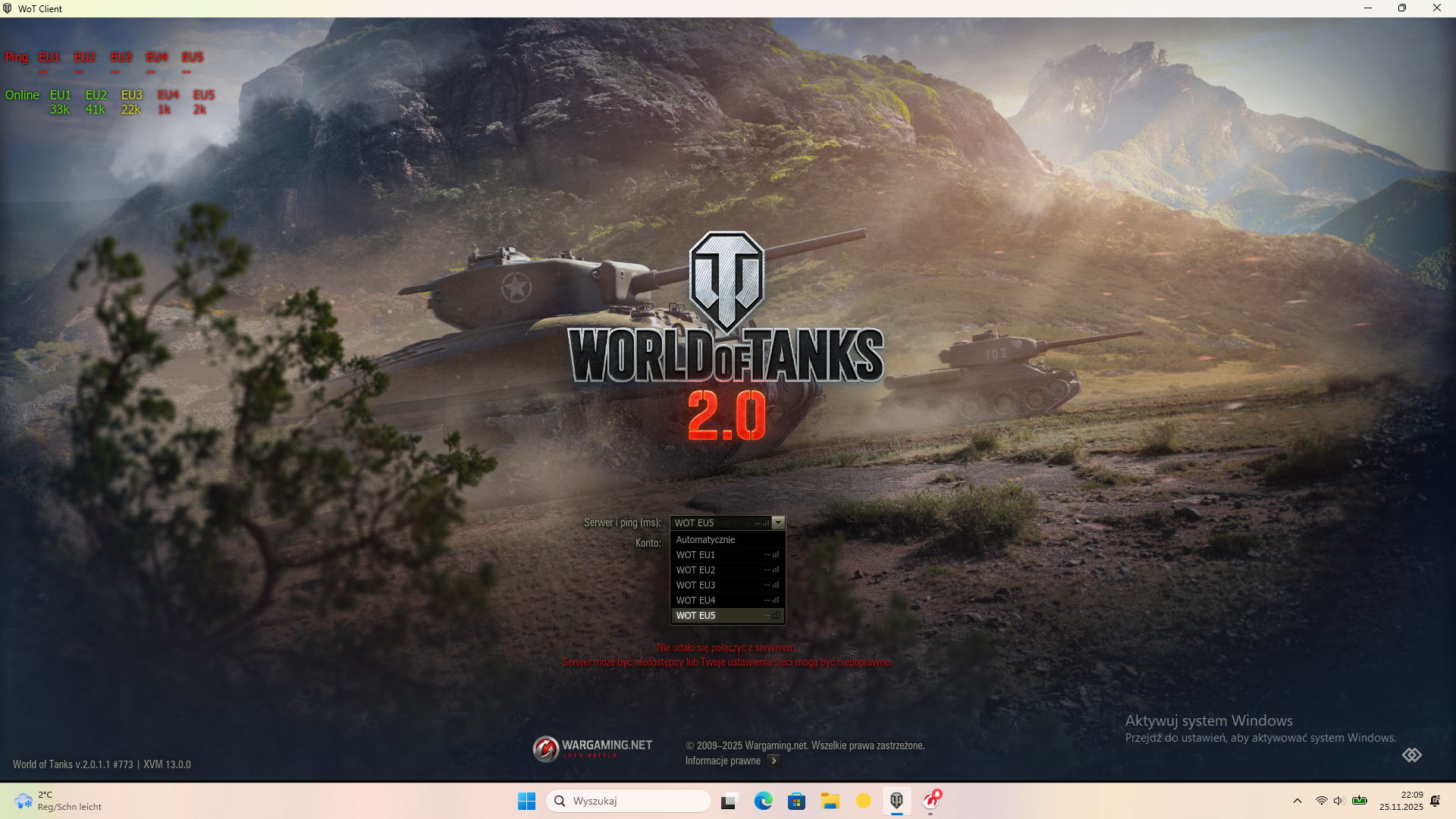Click the Serwer i ping (ms) label
The height and width of the screenshot is (819, 1456).
coord(623,522)
